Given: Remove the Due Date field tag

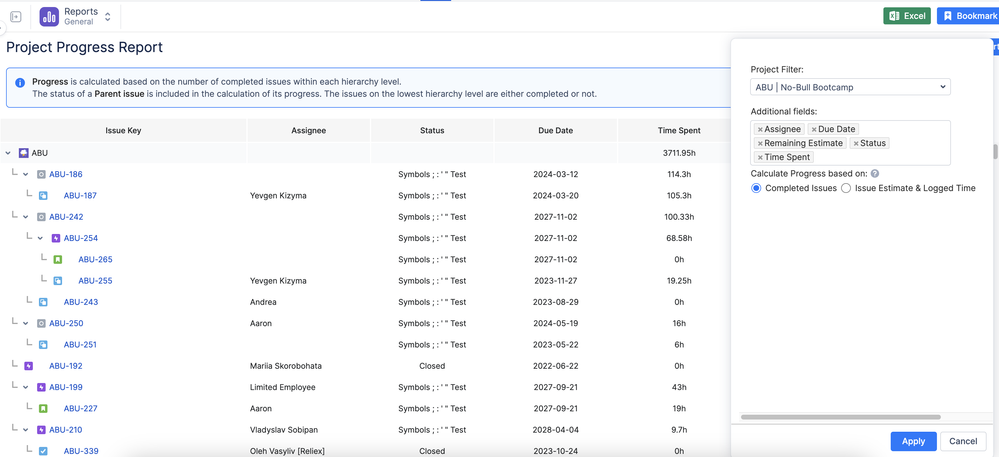Looking at the screenshot, I should pos(814,130).
